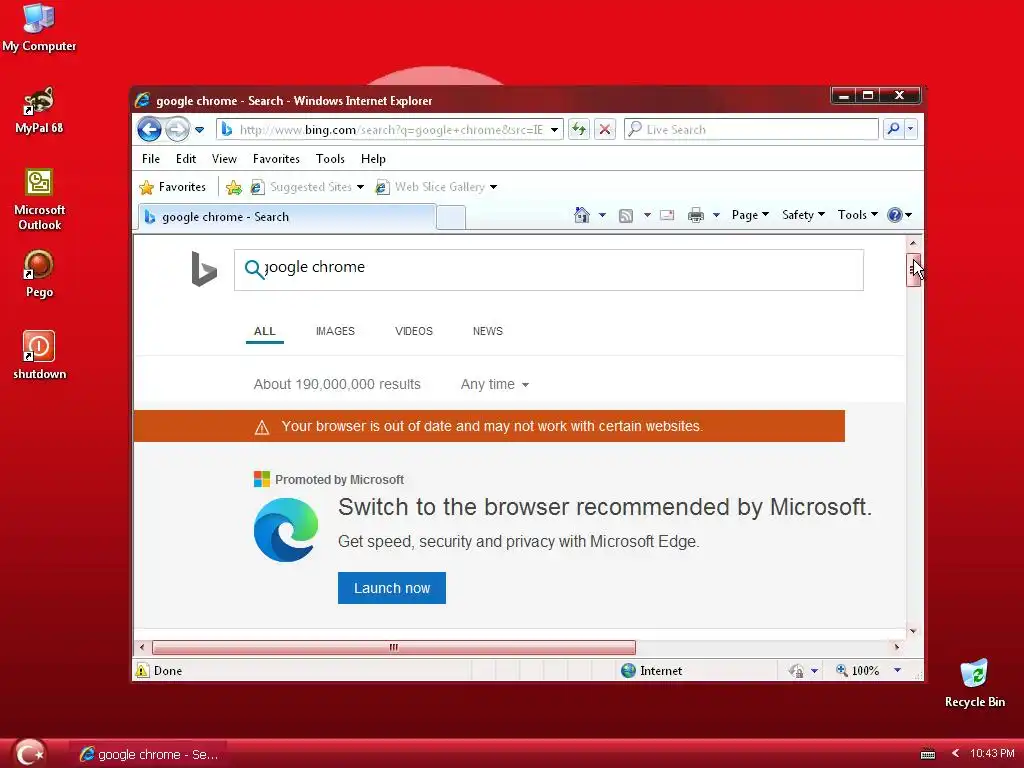Open Favorites center star button
The image size is (1024, 768).
[x=172, y=187]
